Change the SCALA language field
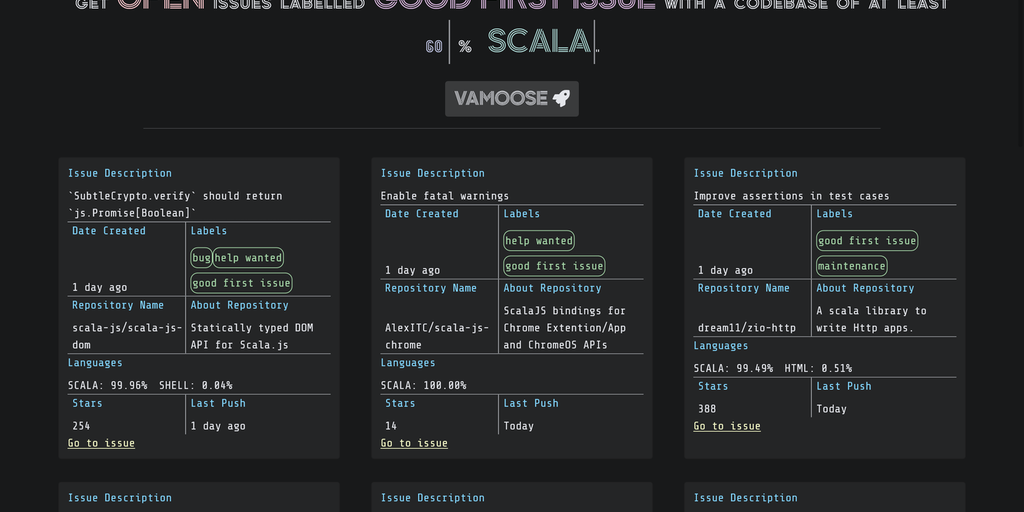This screenshot has width=1024, height=512. (539, 42)
